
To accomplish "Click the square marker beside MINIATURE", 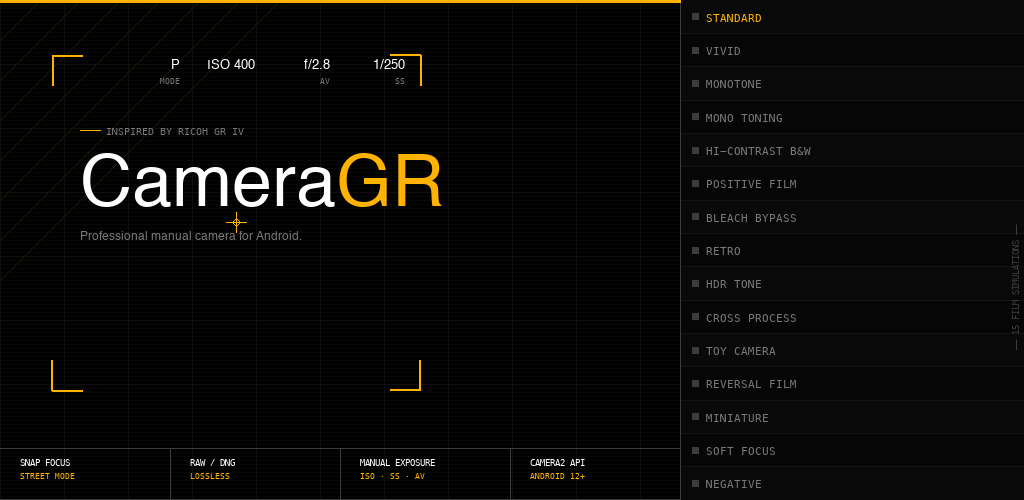I will click(696, 416).
